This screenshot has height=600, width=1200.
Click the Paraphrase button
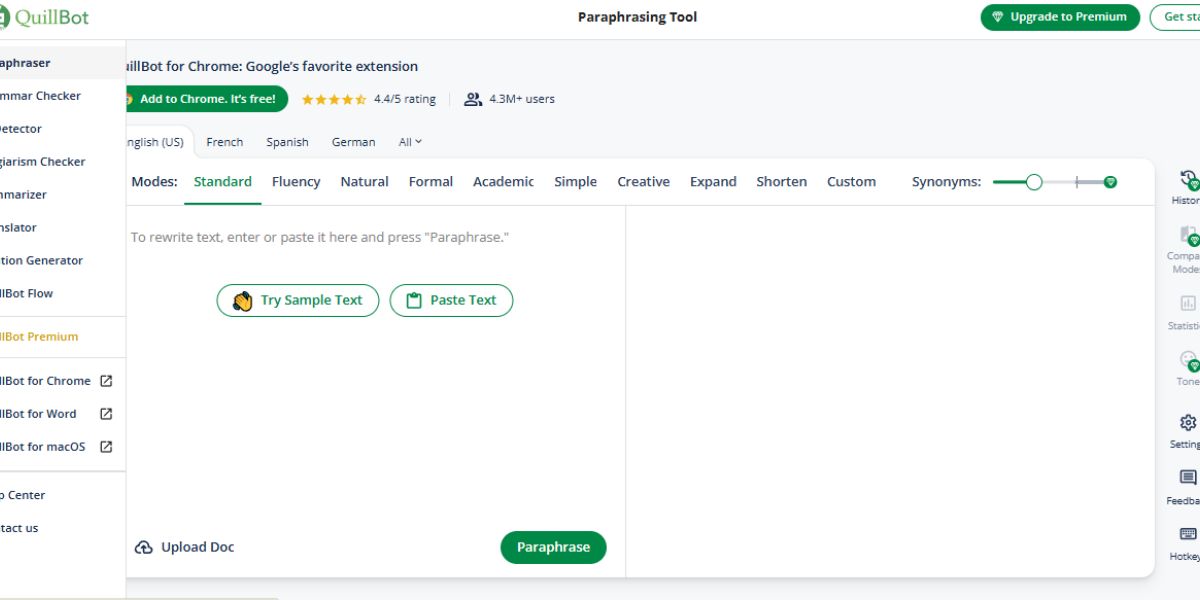click(553, 547)
